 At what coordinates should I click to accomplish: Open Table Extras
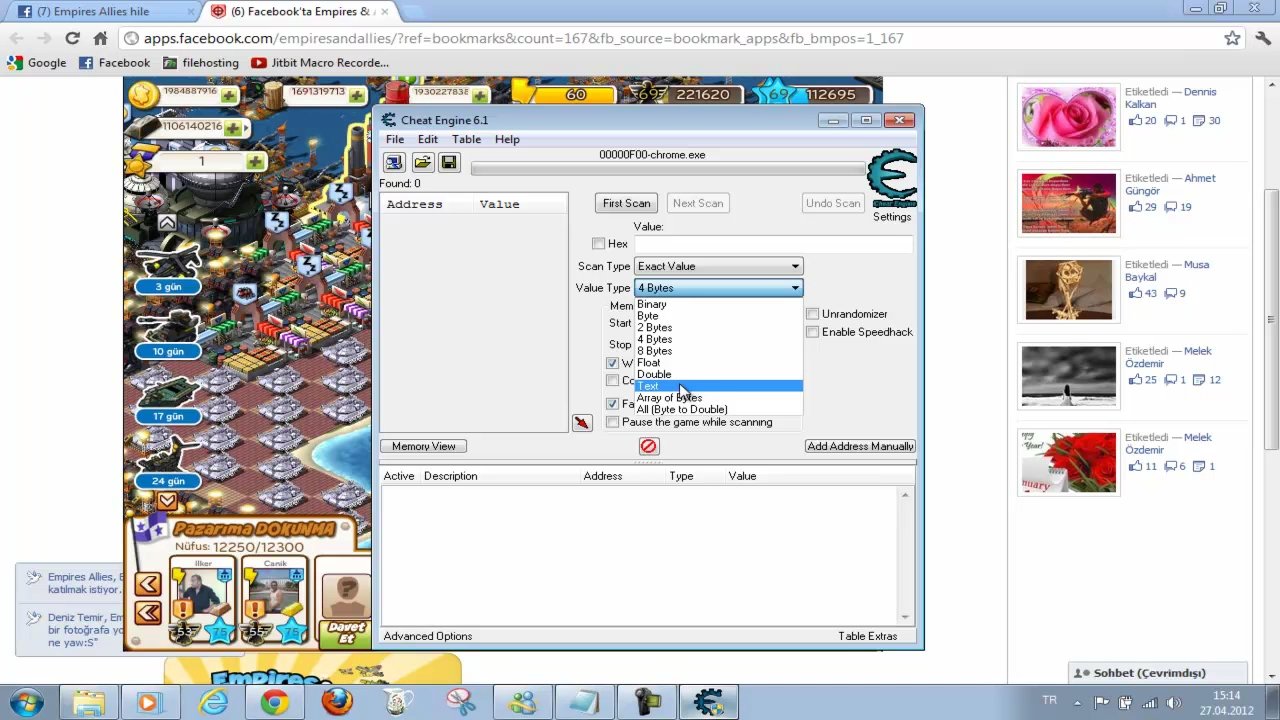(867, 636)
